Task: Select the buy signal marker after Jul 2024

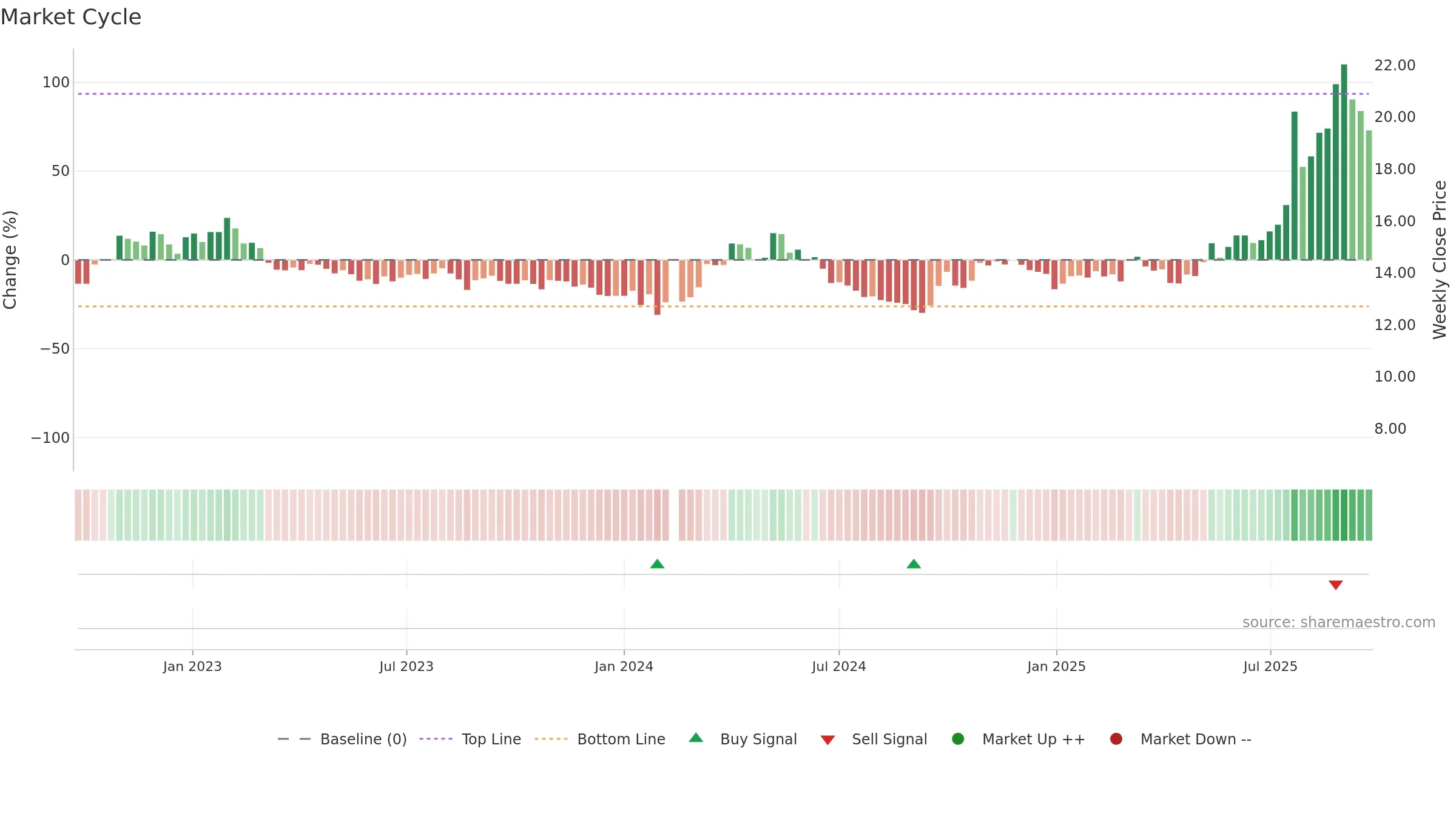Action: tap(914, 564)
